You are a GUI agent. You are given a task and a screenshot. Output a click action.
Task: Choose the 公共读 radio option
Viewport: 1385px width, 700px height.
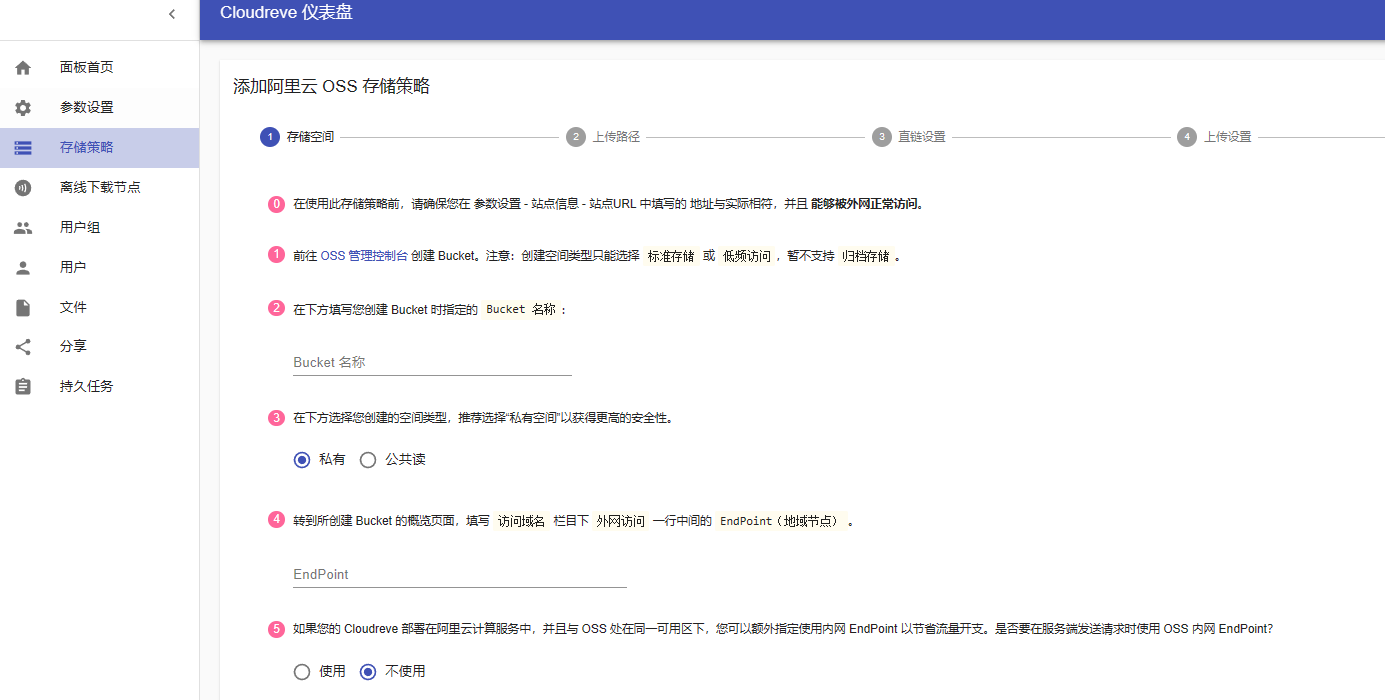pos(367,459)
